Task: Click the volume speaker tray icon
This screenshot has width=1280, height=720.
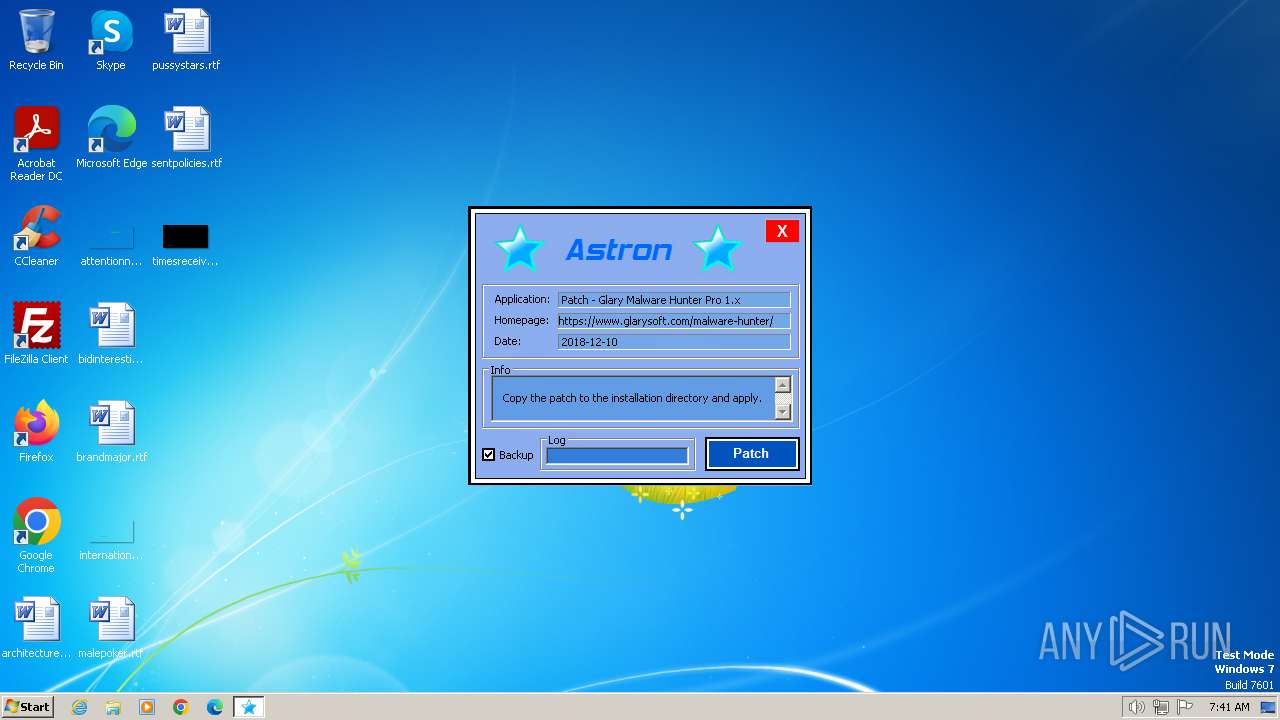Action: click(1136, 707)
